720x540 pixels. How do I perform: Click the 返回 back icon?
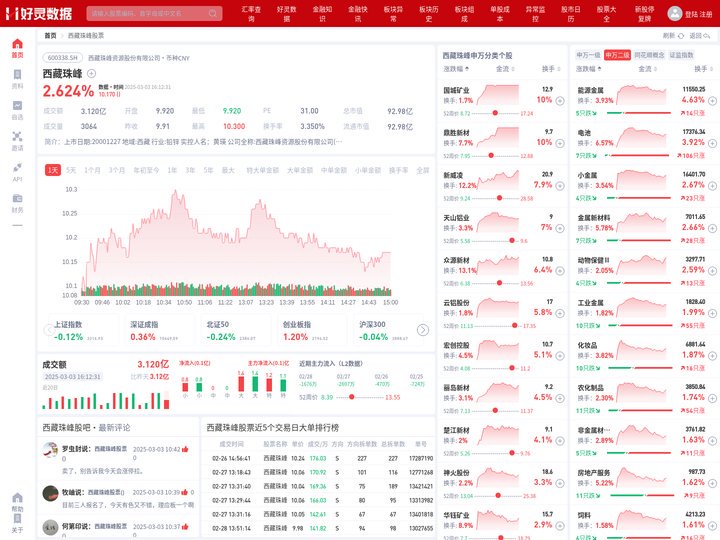[x=707, y=35]
